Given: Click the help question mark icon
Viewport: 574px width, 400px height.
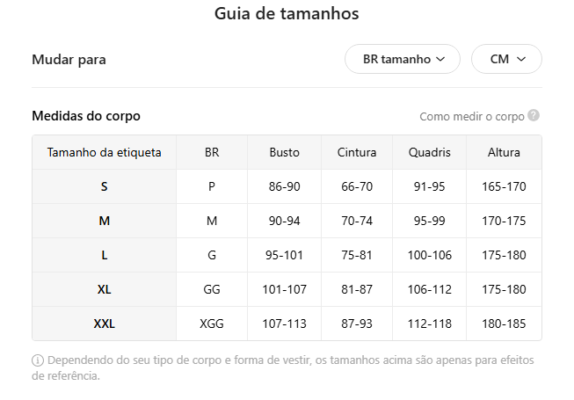Looking at the screenshot, I should (533, 116).
